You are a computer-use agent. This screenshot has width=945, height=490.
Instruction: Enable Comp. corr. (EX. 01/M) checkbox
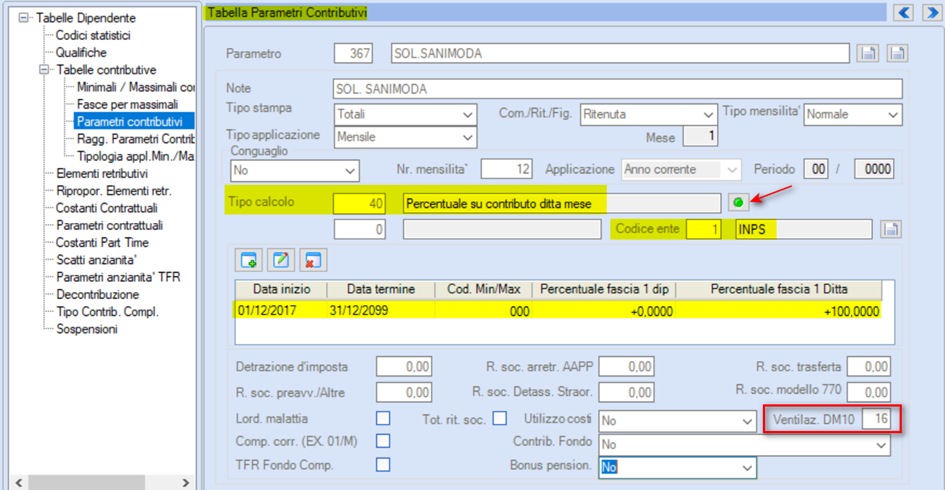383,441
